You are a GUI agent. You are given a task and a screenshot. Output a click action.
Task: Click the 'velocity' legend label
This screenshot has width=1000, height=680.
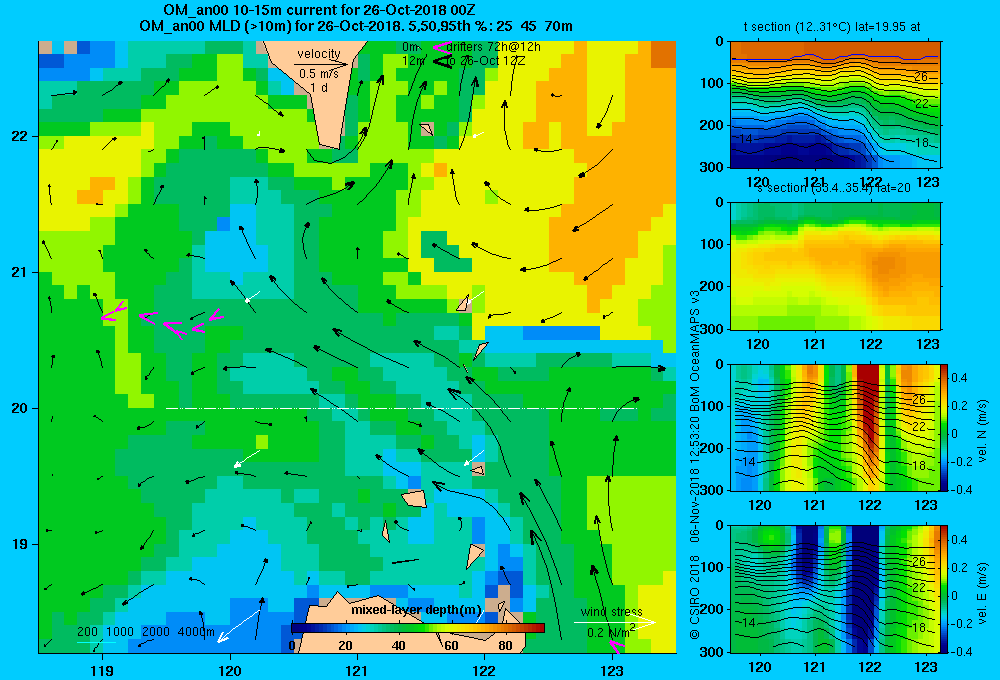[319, 54]
